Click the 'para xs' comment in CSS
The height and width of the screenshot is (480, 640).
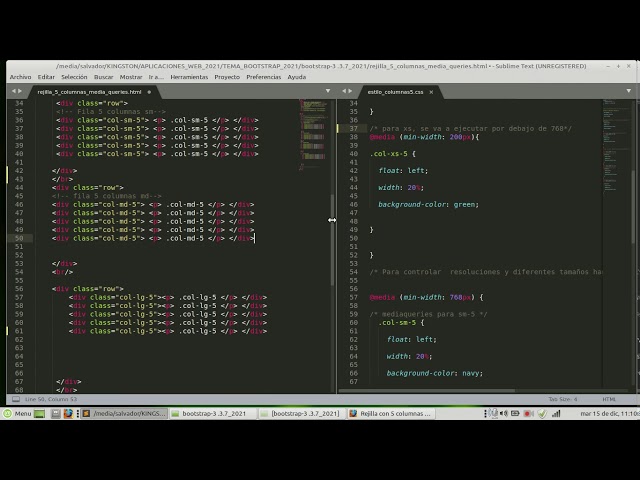coord(471,128)
